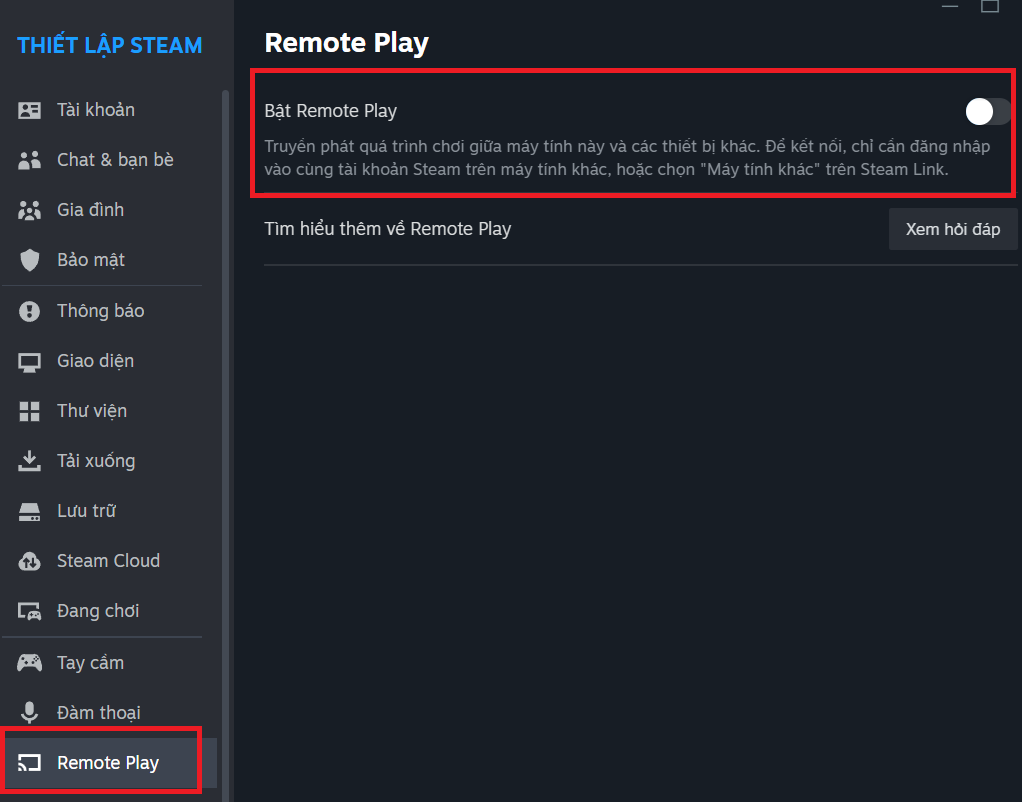Image resolution: width=1022 pixels, height=802 pixels.
Task: Toggle the Bật Remote Play switch
Action: click(x=988, y=111)
